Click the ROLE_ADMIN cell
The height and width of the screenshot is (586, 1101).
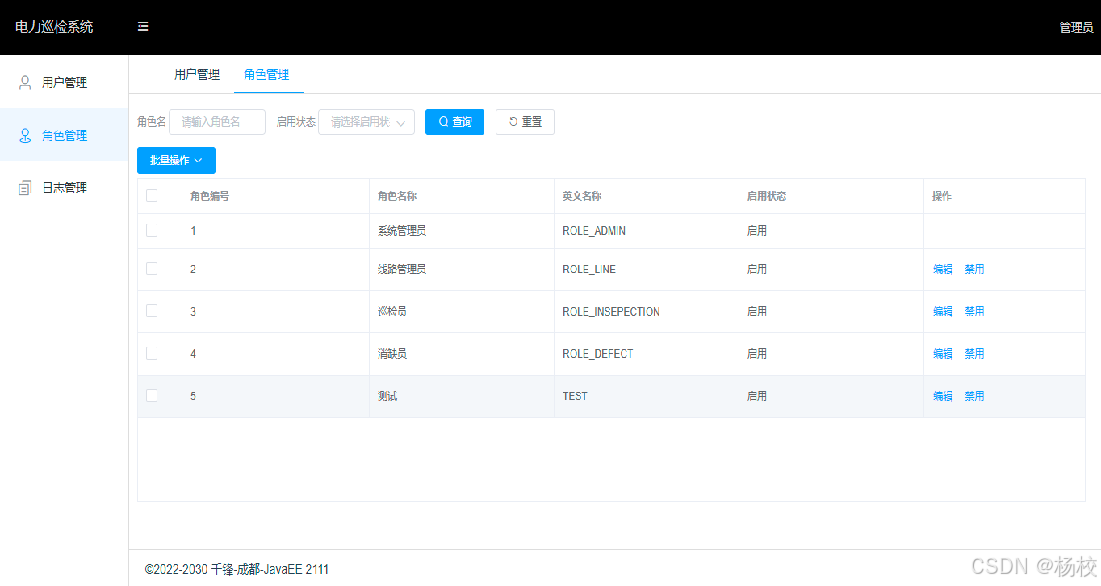click(594, 230)
